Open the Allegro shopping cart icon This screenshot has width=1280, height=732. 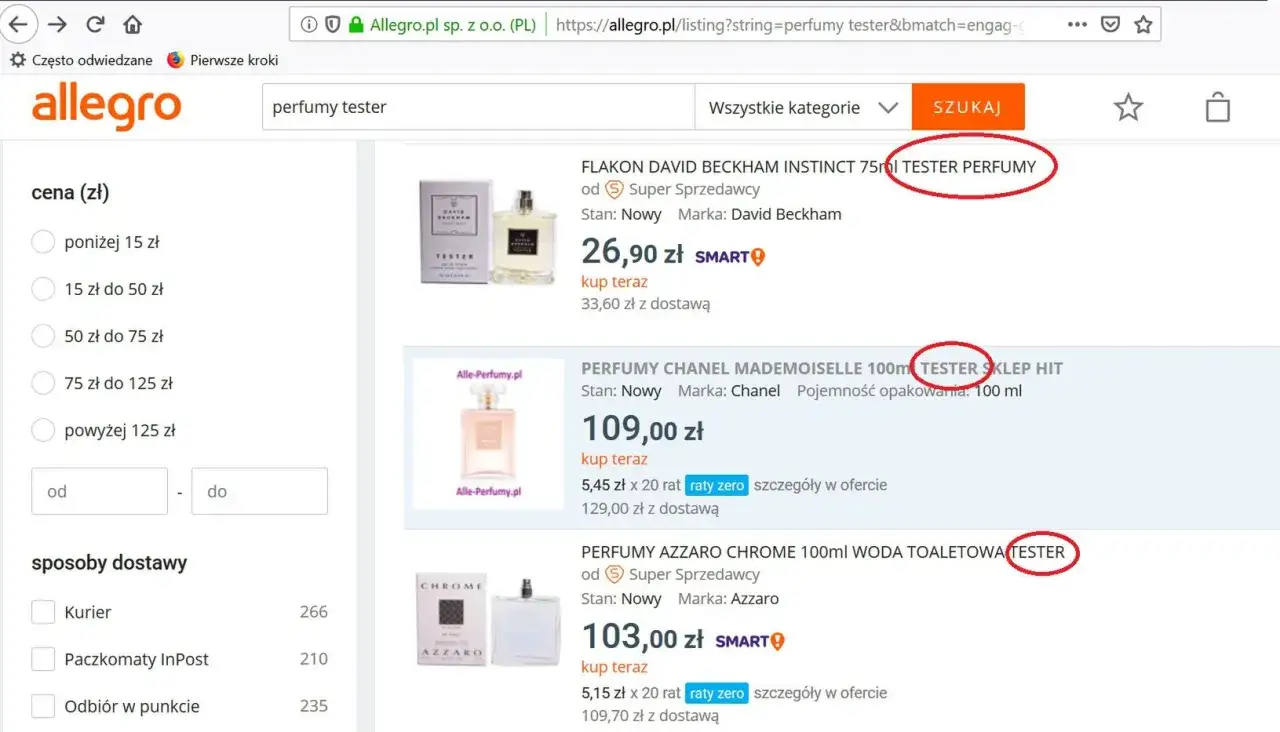tap(1217, 106)
